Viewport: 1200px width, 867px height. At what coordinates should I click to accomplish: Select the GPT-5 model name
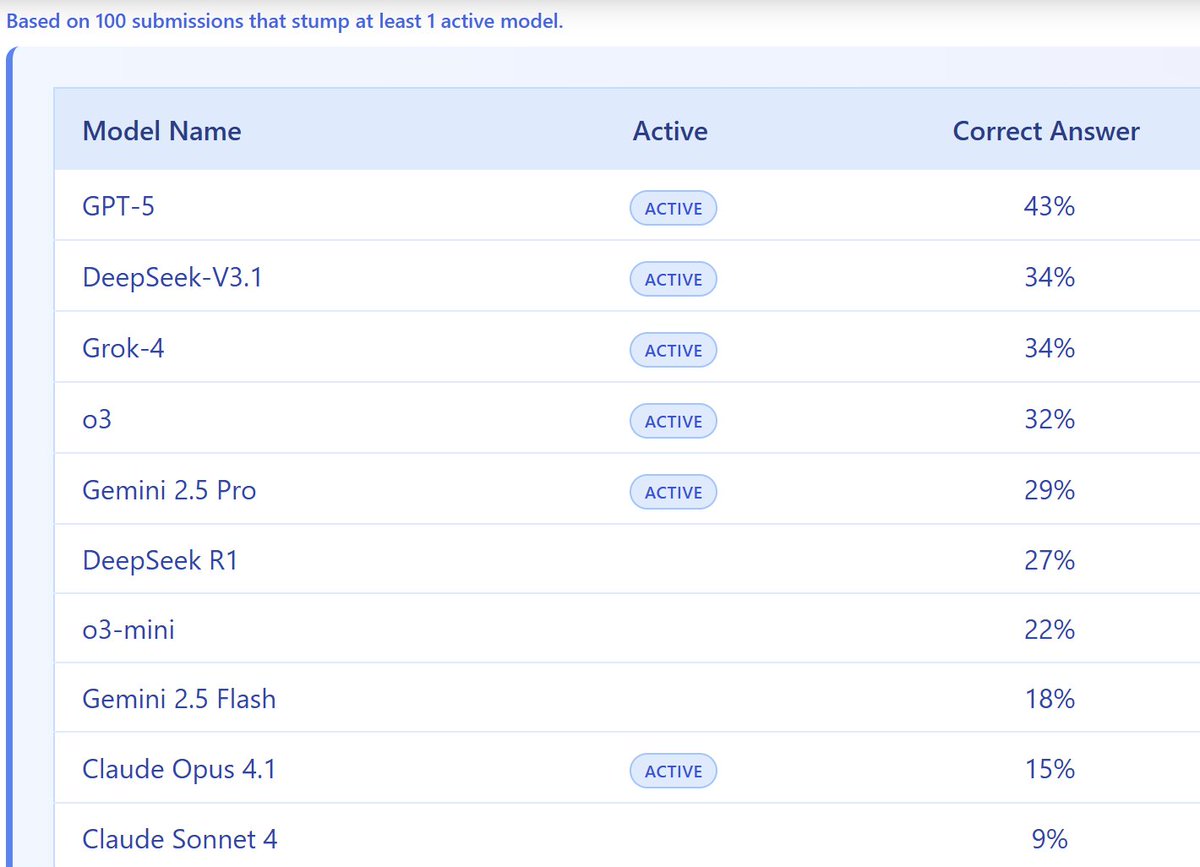119,208
